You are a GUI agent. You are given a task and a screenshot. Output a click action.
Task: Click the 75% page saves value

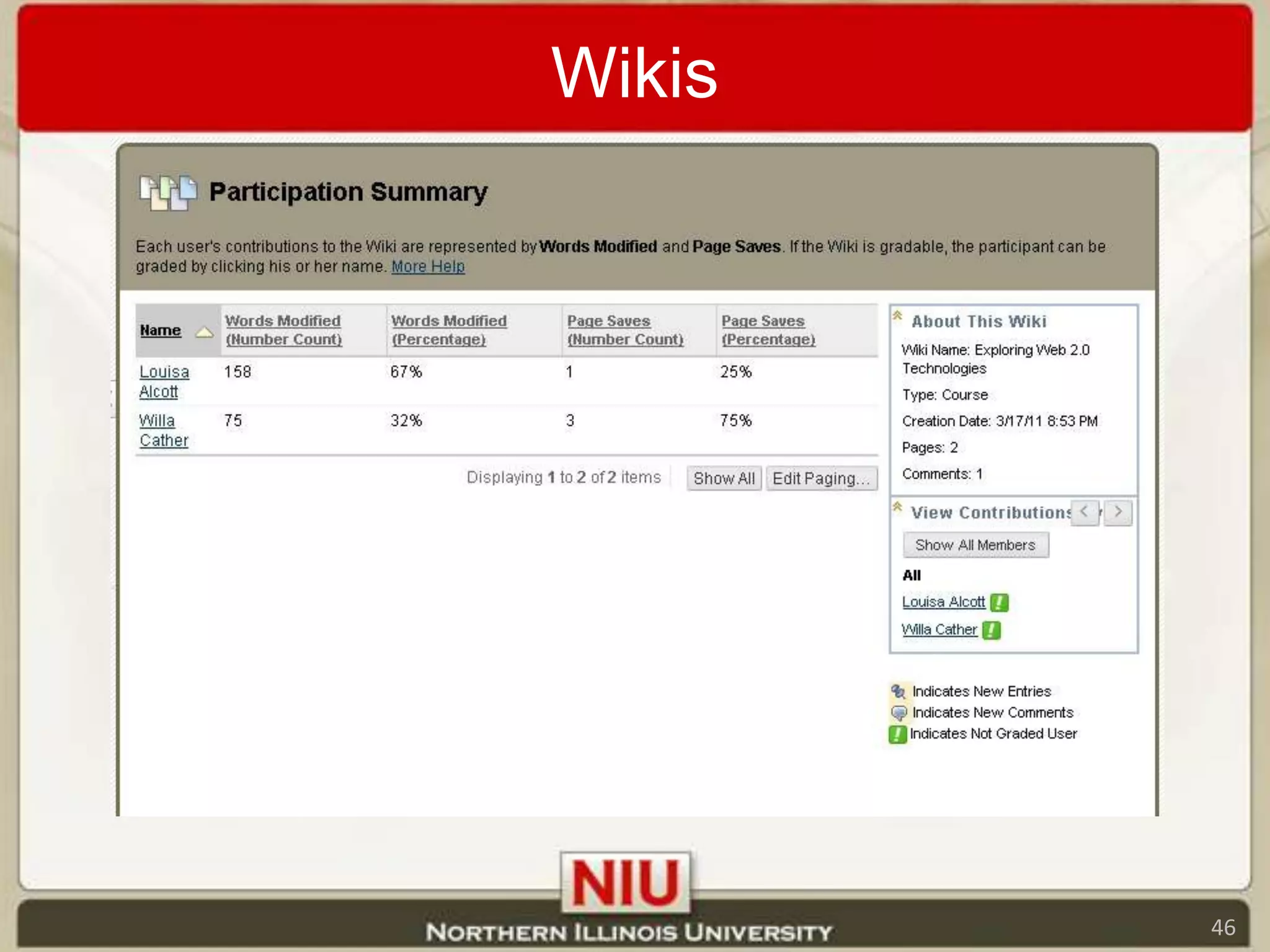click(x=736, y=421)
